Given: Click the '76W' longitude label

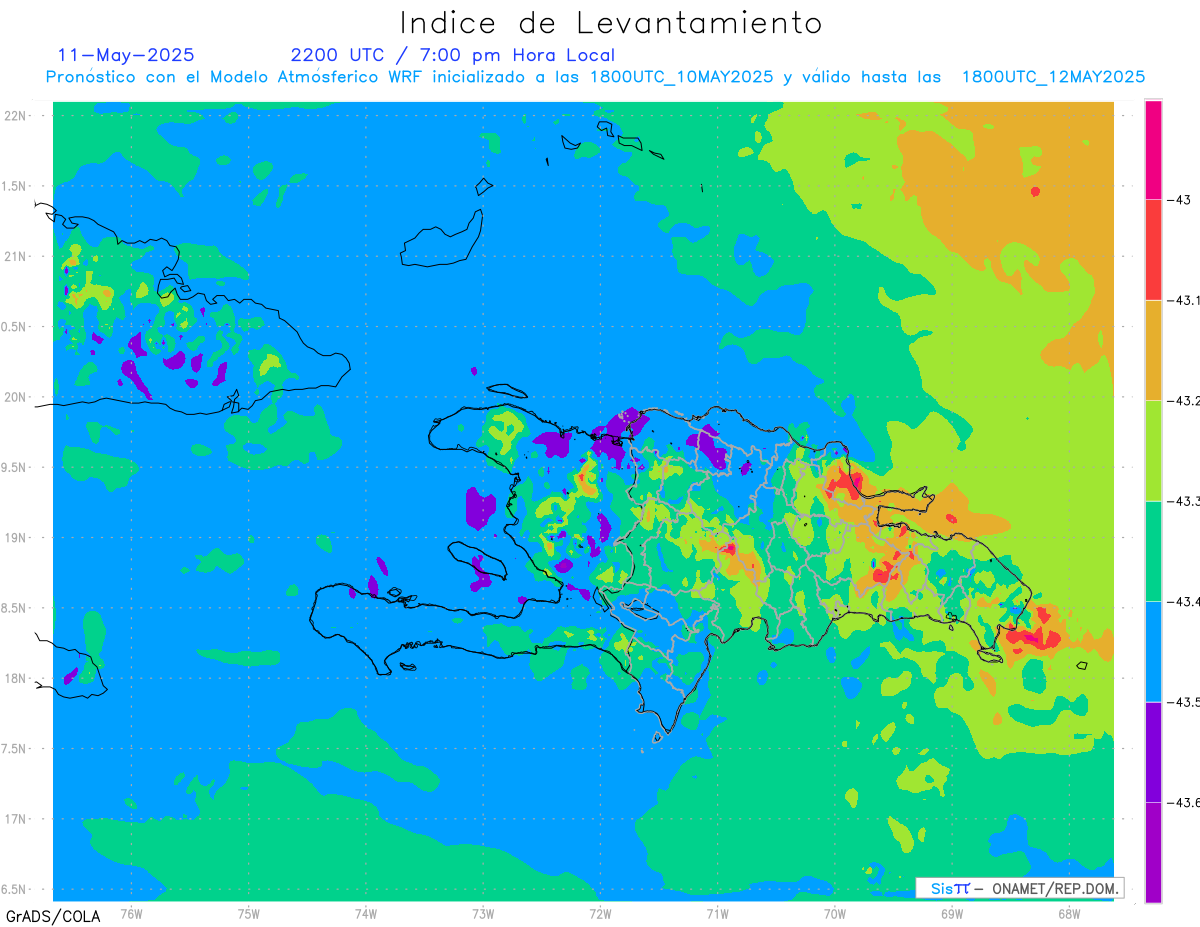Looking at the screenshot, I should [x=131, y=914].
